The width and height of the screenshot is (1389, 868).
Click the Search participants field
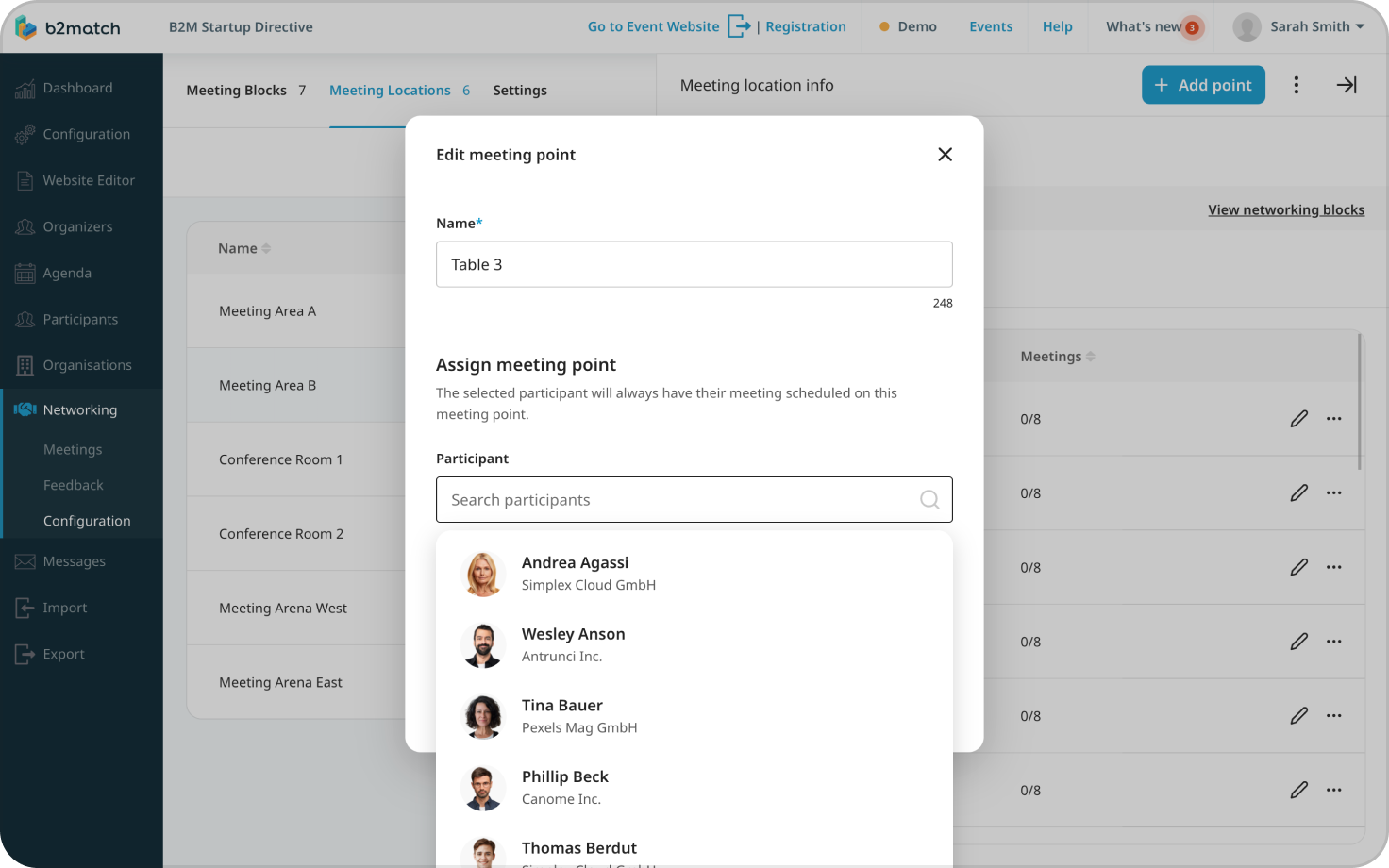694,500
